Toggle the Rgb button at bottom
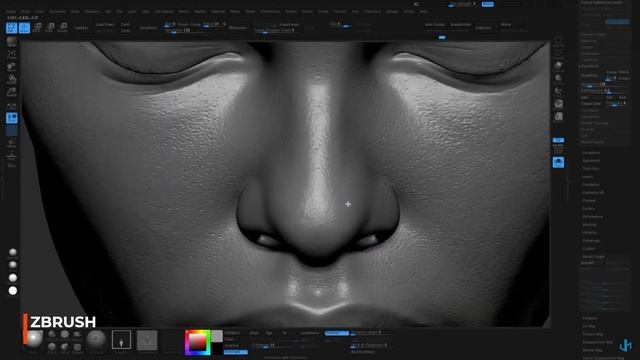Image resolution: width=640 pixels, height=360 pixels. (x=269, y=333)
